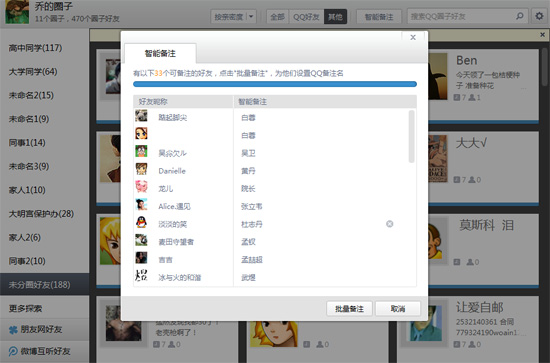
Task: Click 更多探索 in the sidebar
Action: pos(45,308)
